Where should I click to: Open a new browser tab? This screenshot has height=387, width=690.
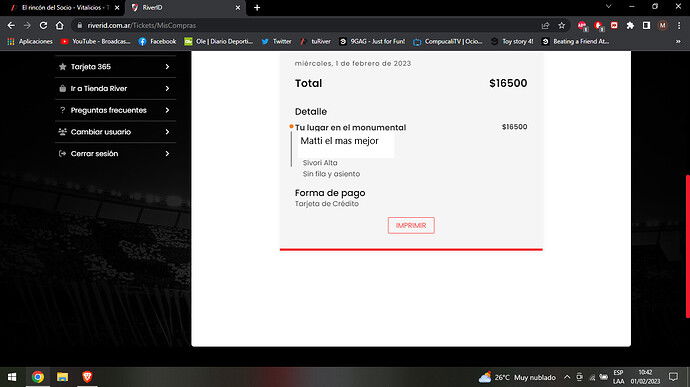click(x=257, y=7)
